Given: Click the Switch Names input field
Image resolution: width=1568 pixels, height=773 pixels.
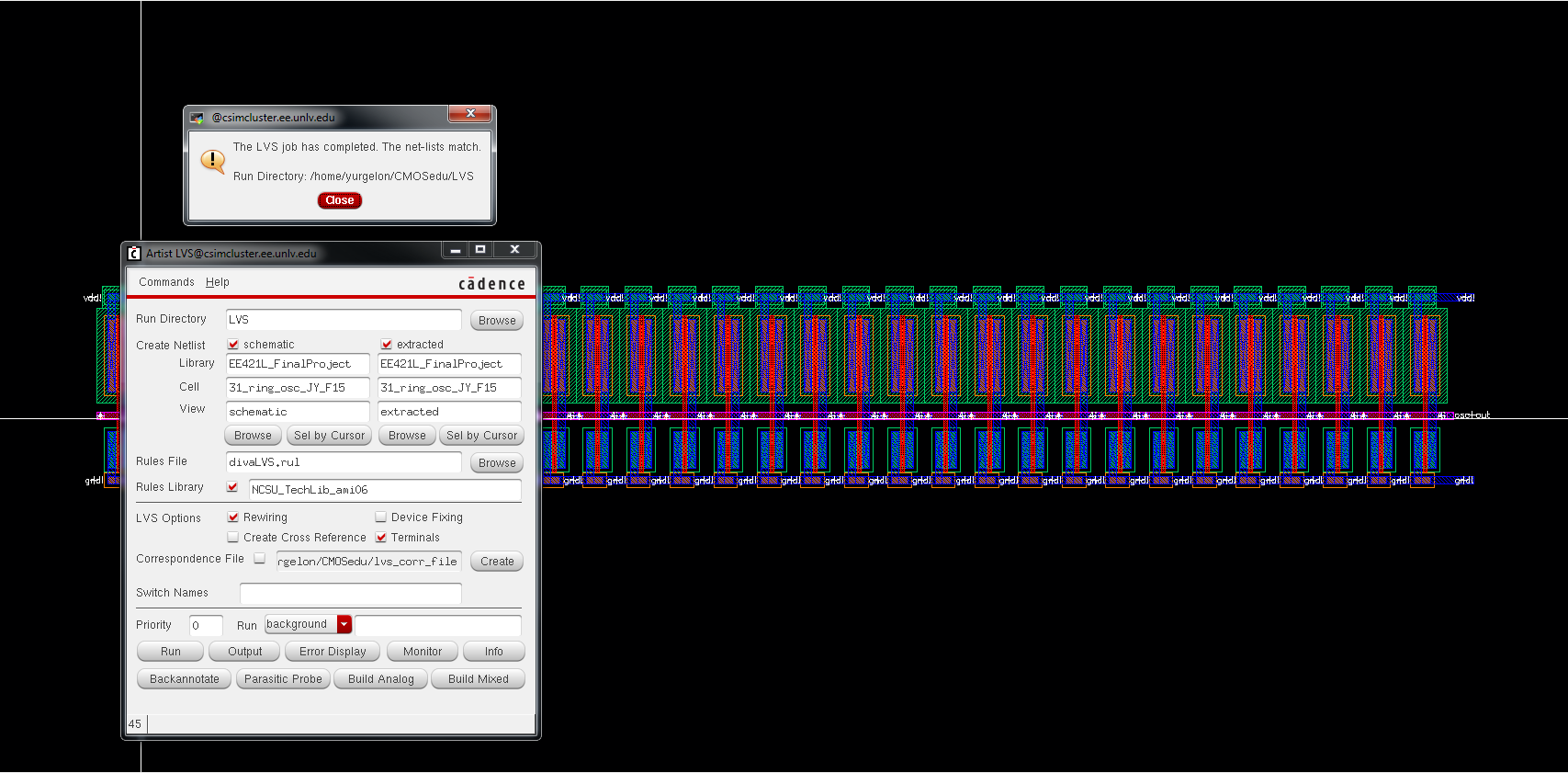Looking at the screenshot, I should point(350,594).
